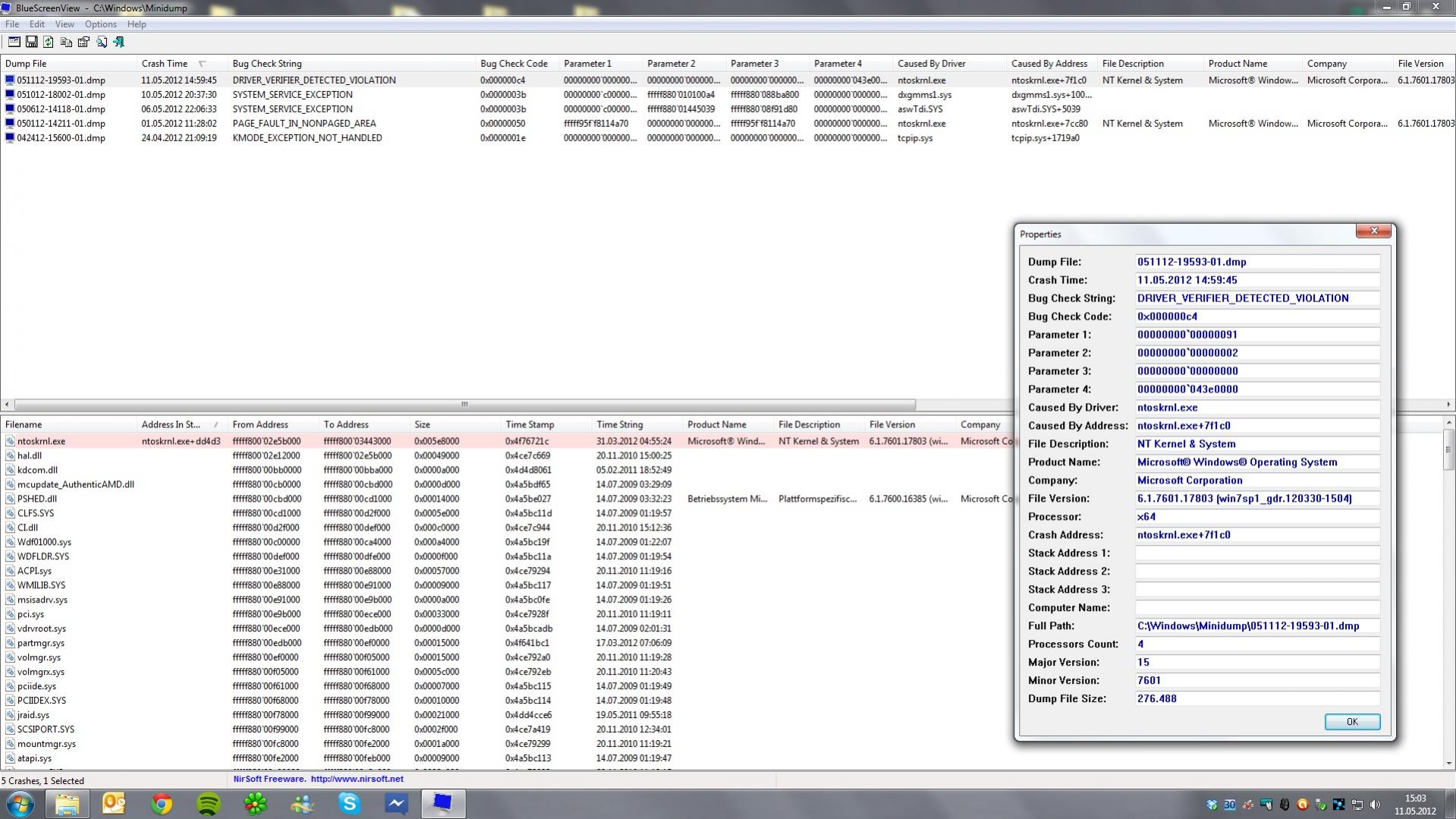Click the Bug Check String field in Properties
Image resolution: width=1456 pixels, height=819 pixels.
(x=1257, y=298)
